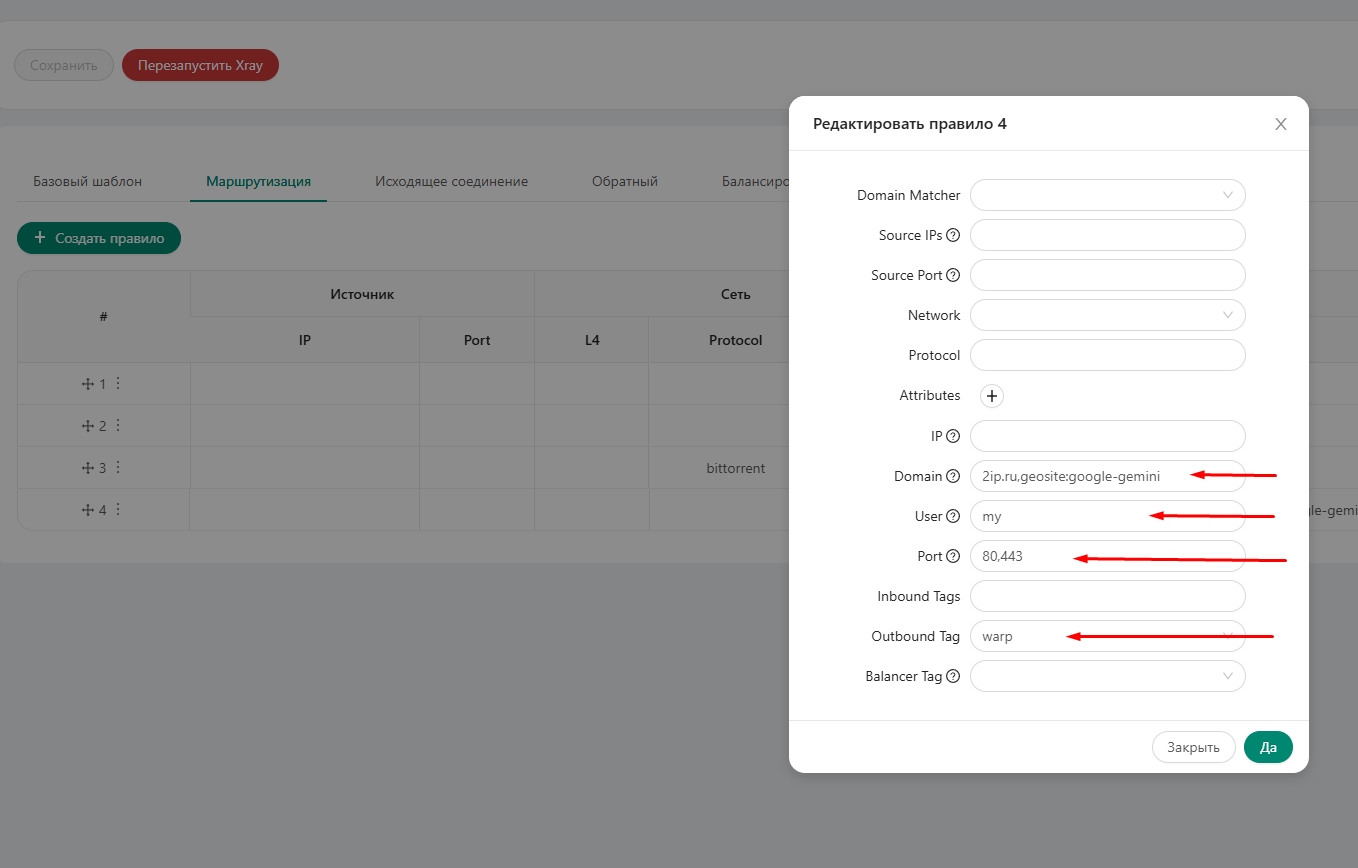Click the help icon next to User
The width and height of the screenshot is (1358, 868).
(952, 515)
